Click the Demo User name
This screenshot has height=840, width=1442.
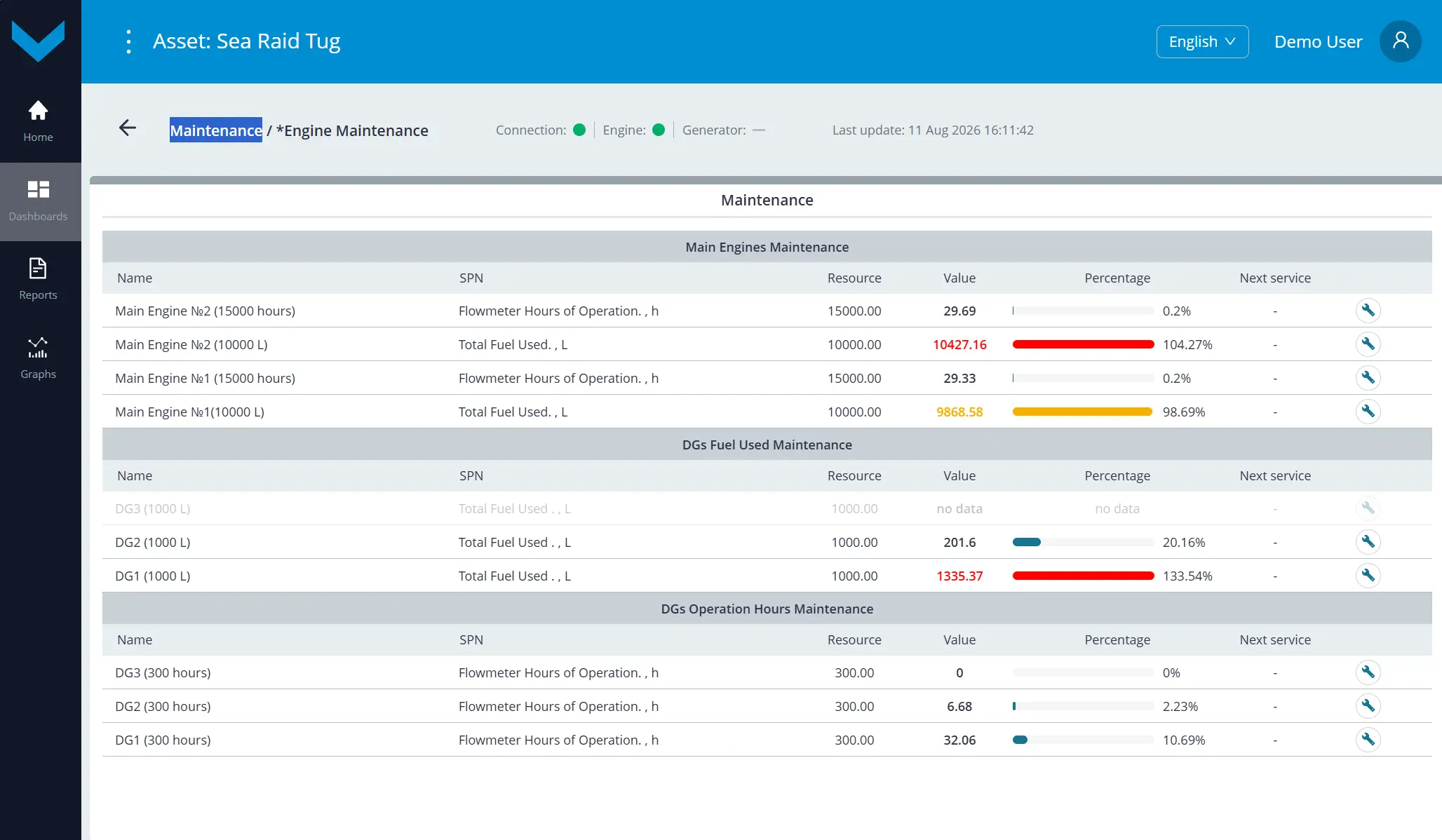click(x=1318, y=41)
